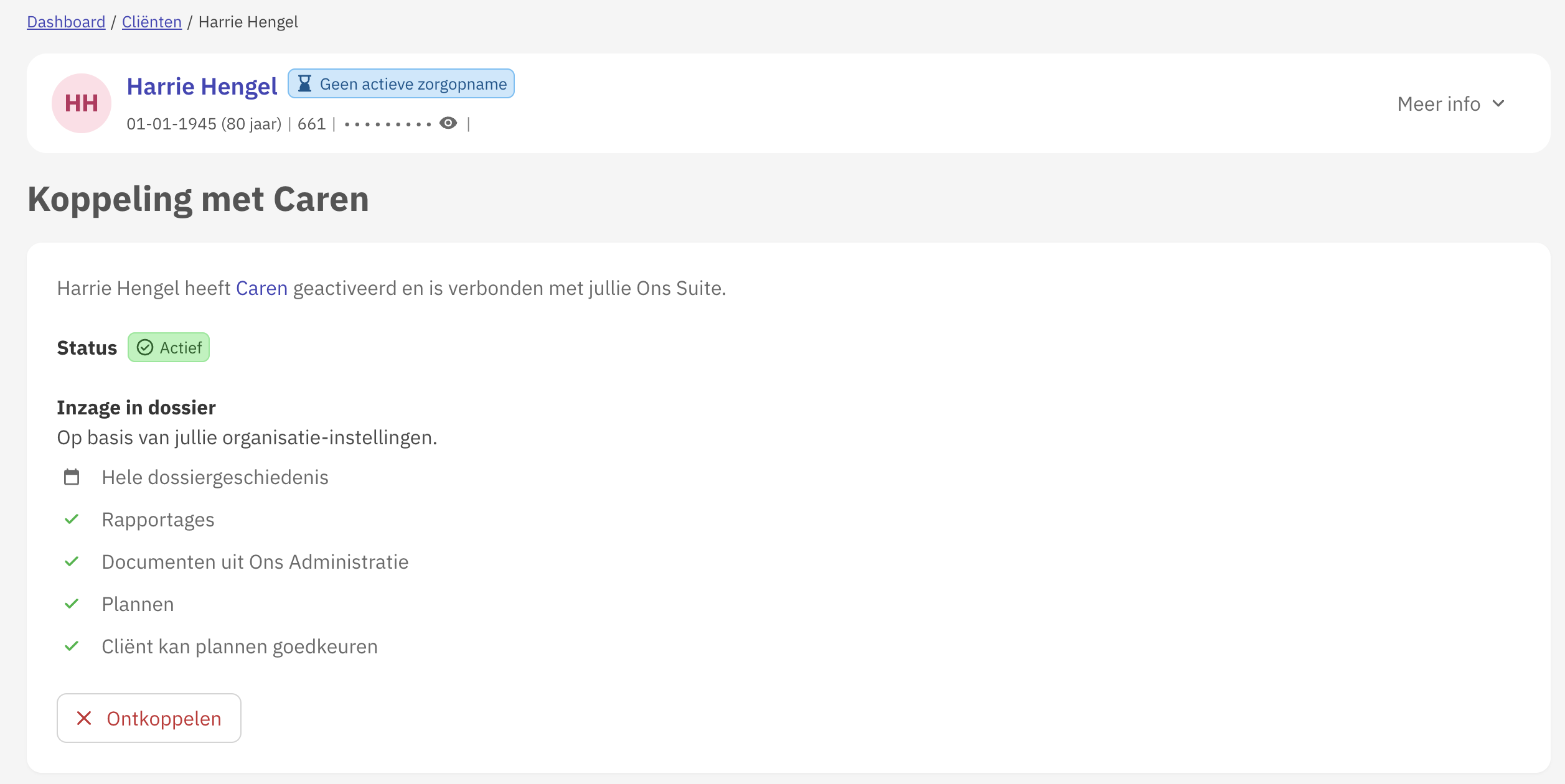Click the Hele dossiergeschiedenis text
Screen dimensions: 1565x784
click(215, 477)
